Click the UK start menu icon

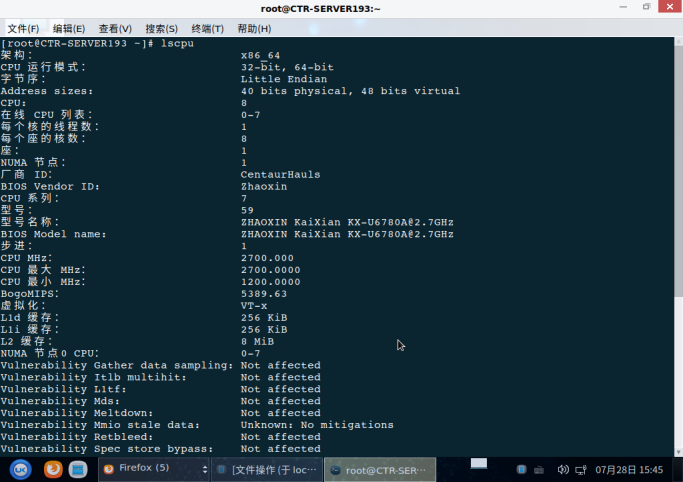click(x=20, y=469)
